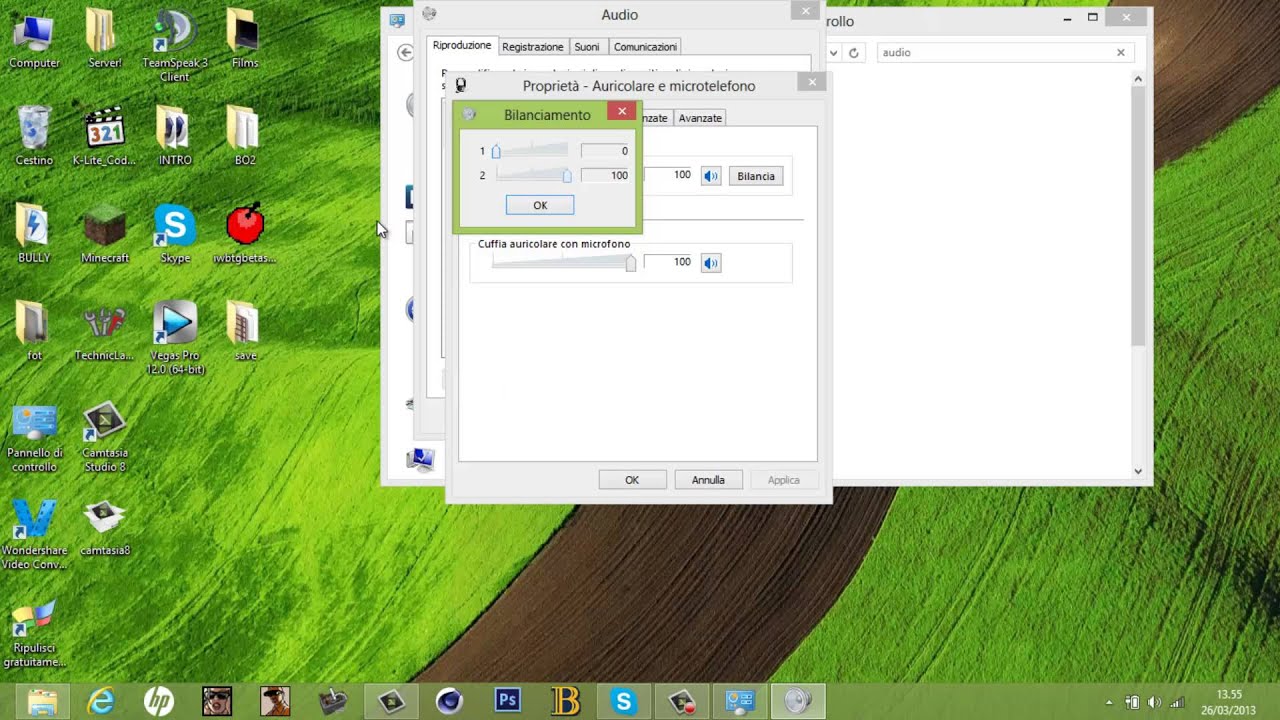The width and height of the screenshot is (1280, 720).
Task: Click Cuffia auricolare volume slider handle
Action: 631,263
